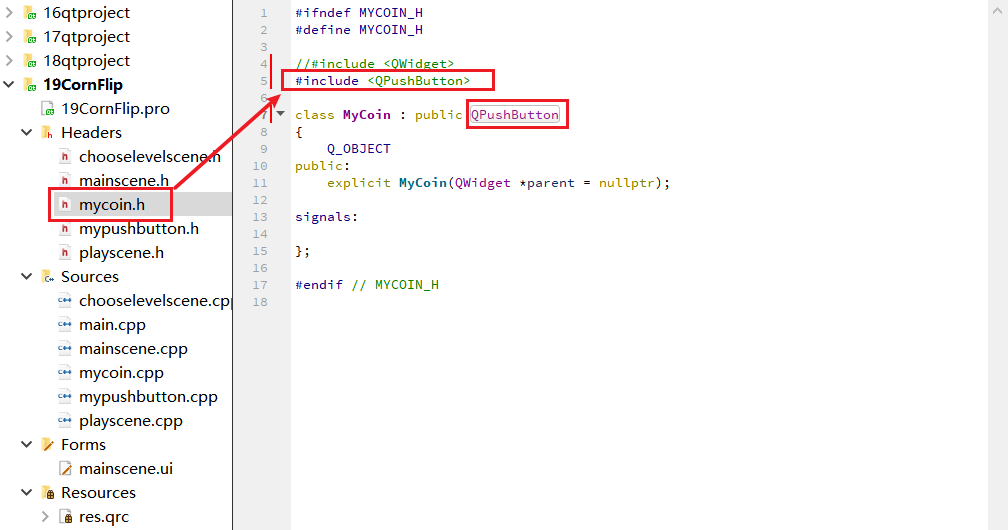This screenshot has height=530, width=1008.
Task: Click Q_OBJECT macro in the editor
Action: (x=359, y=149)
